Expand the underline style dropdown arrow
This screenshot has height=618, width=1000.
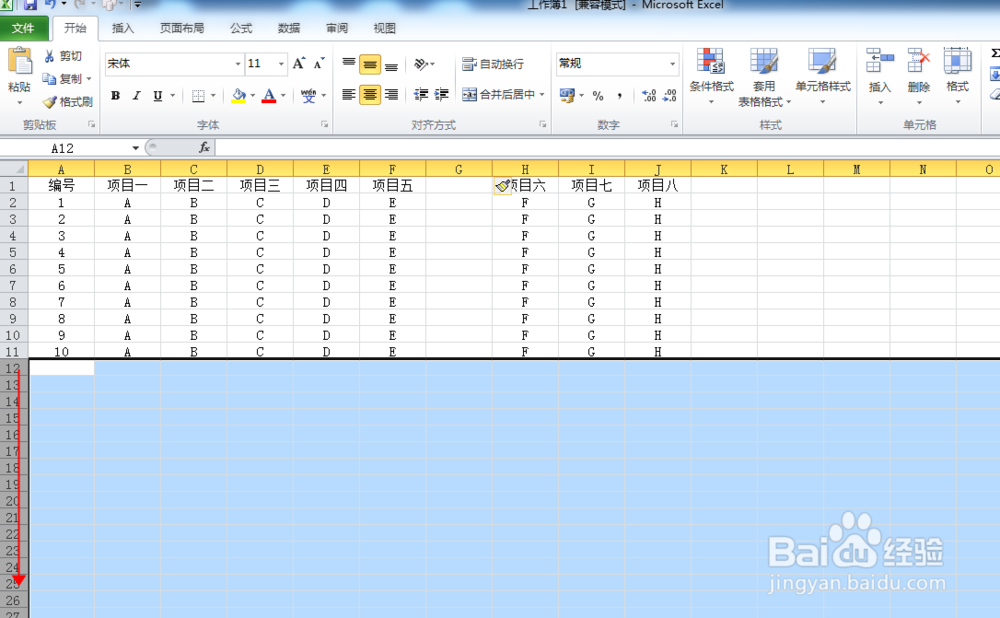(x=172, y=96)
